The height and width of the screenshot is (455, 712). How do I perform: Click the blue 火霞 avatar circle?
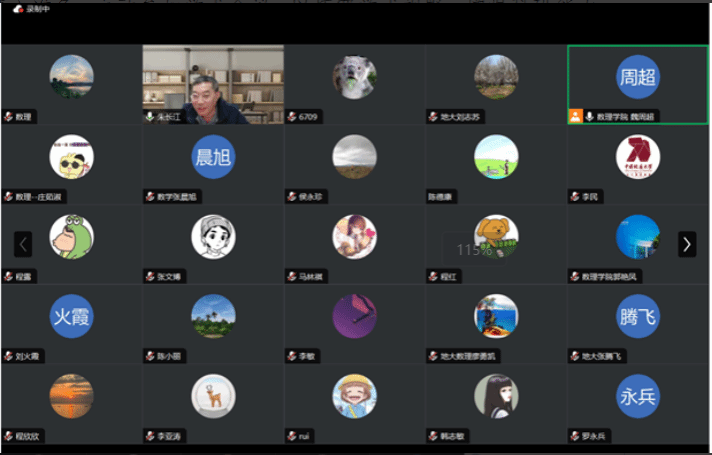point(71,316)
